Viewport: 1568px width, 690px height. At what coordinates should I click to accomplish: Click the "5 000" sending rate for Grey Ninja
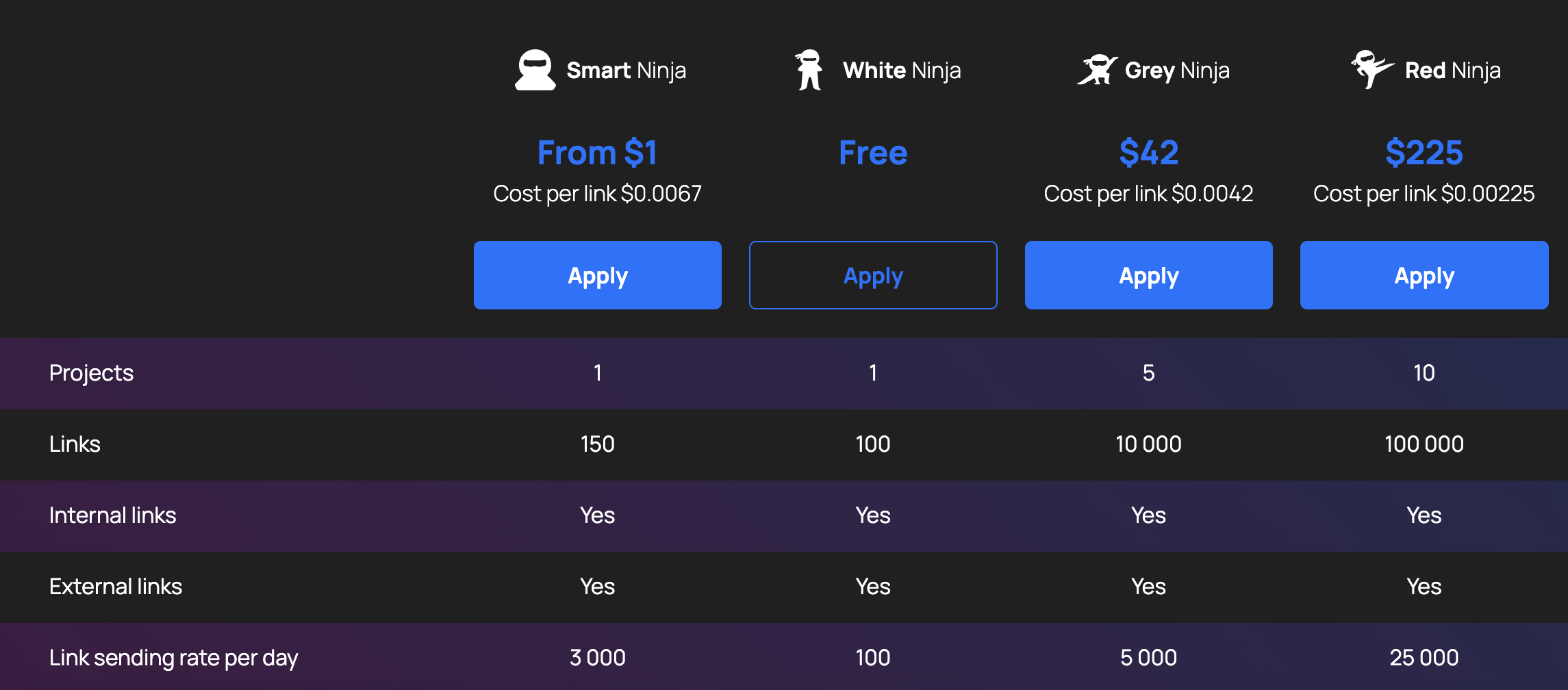point(1148,658)
